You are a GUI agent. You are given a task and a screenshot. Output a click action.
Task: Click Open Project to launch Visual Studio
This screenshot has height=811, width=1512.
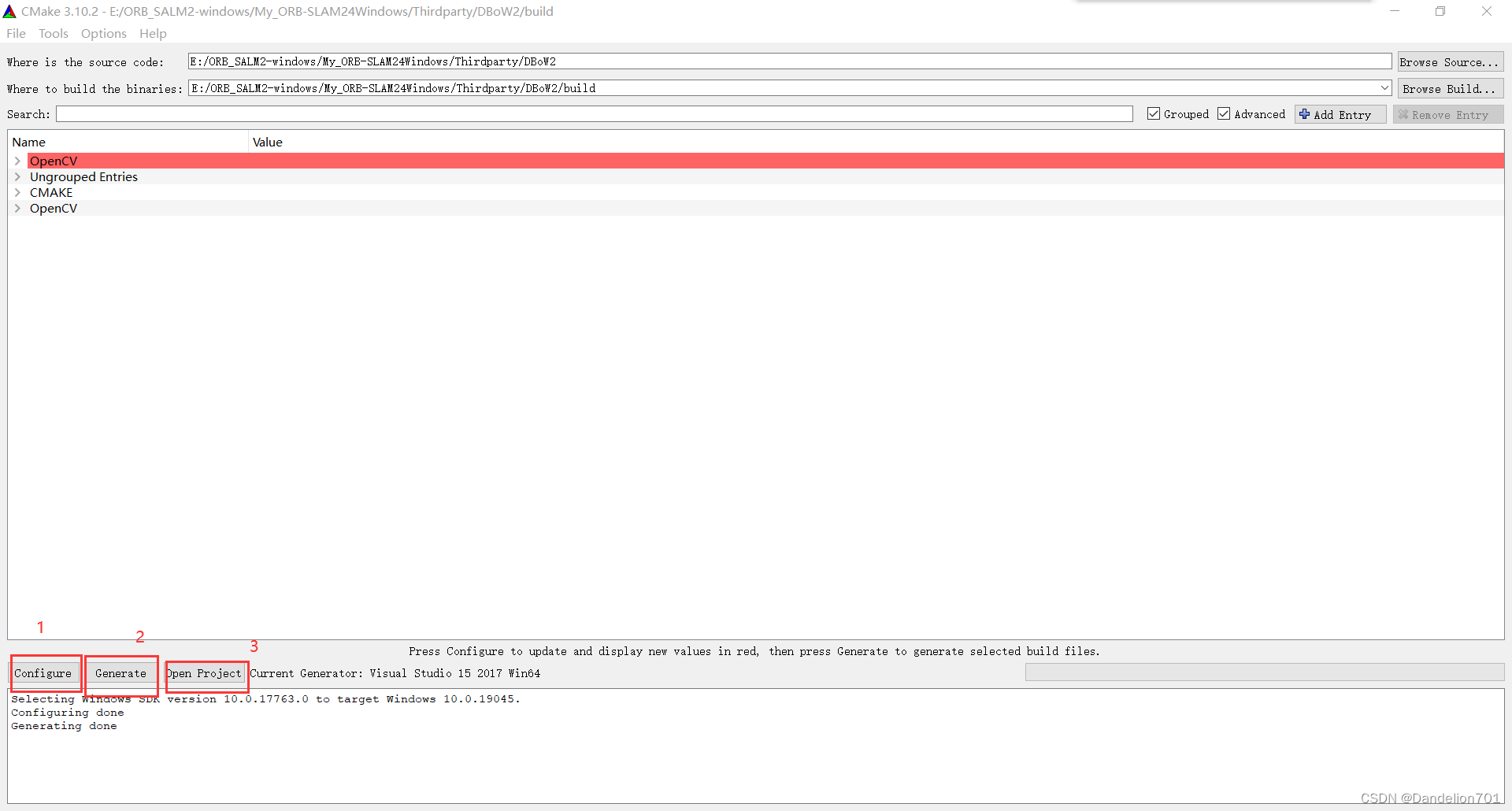pos(205,674)
